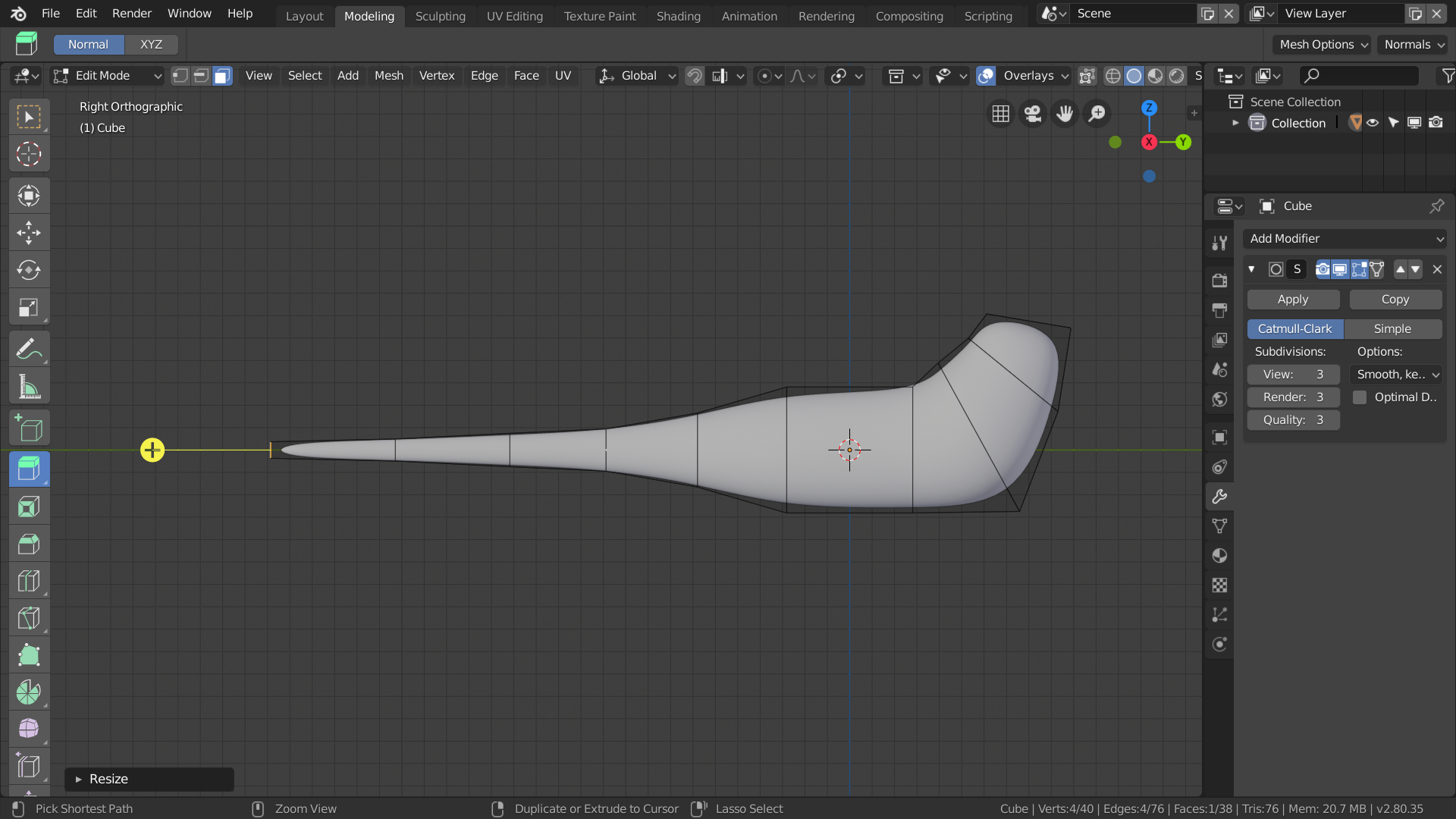Click the Apply modifier button
Image resolution: width=1456 pixels, height=819 pixels.
(x=1293, y=300)
